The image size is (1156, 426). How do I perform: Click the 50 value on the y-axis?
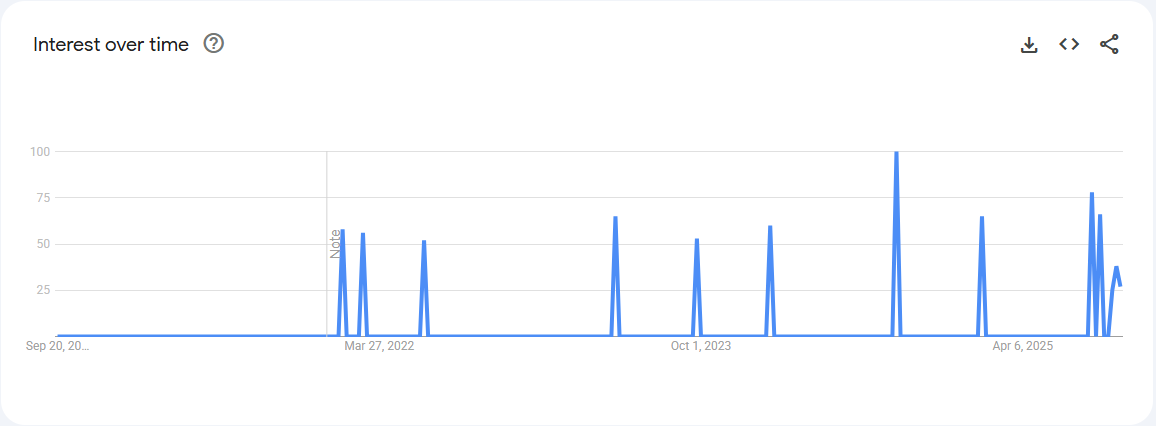pos(42,244)
